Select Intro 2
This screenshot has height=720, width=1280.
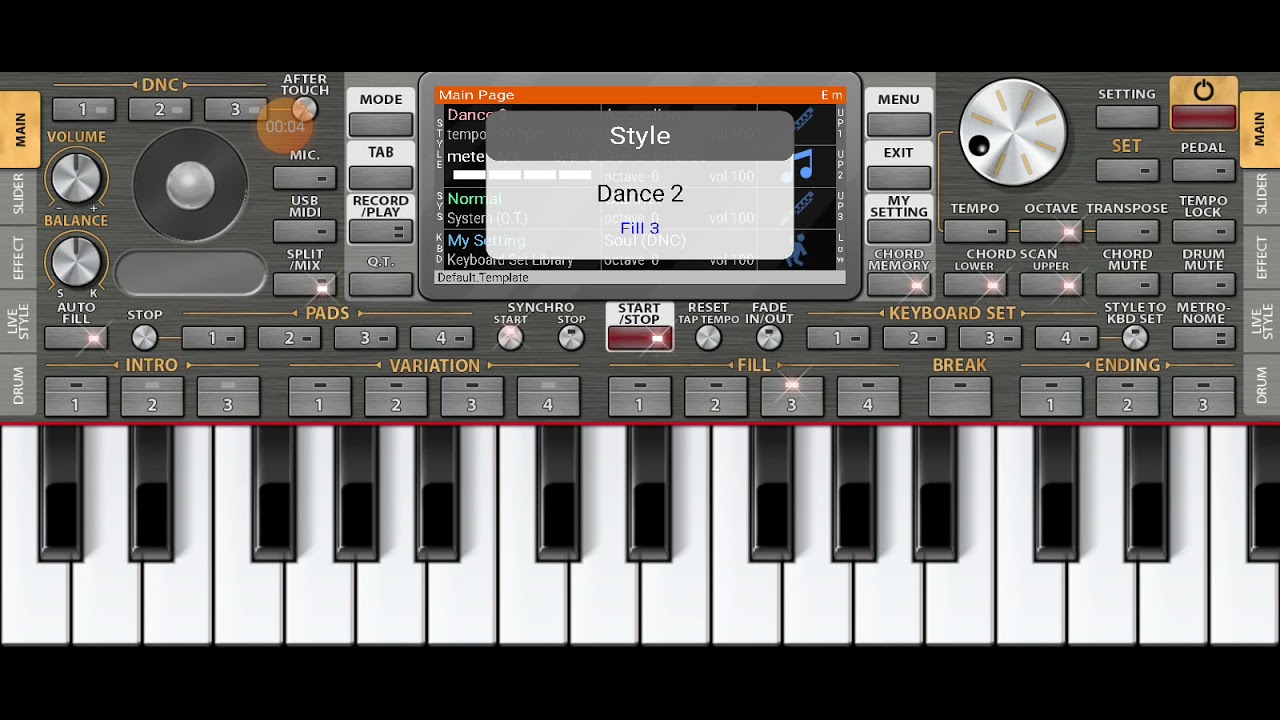(152, 396)
